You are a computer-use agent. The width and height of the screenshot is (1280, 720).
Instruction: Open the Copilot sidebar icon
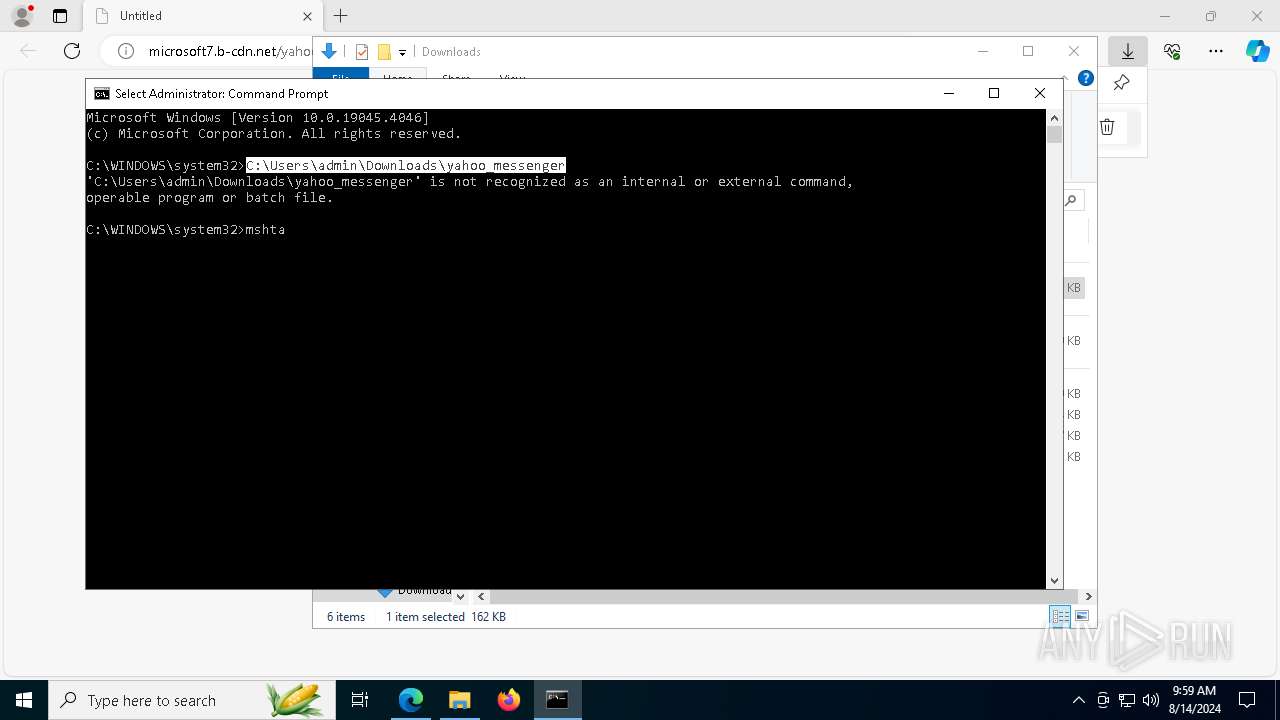tap(1257, 51)
